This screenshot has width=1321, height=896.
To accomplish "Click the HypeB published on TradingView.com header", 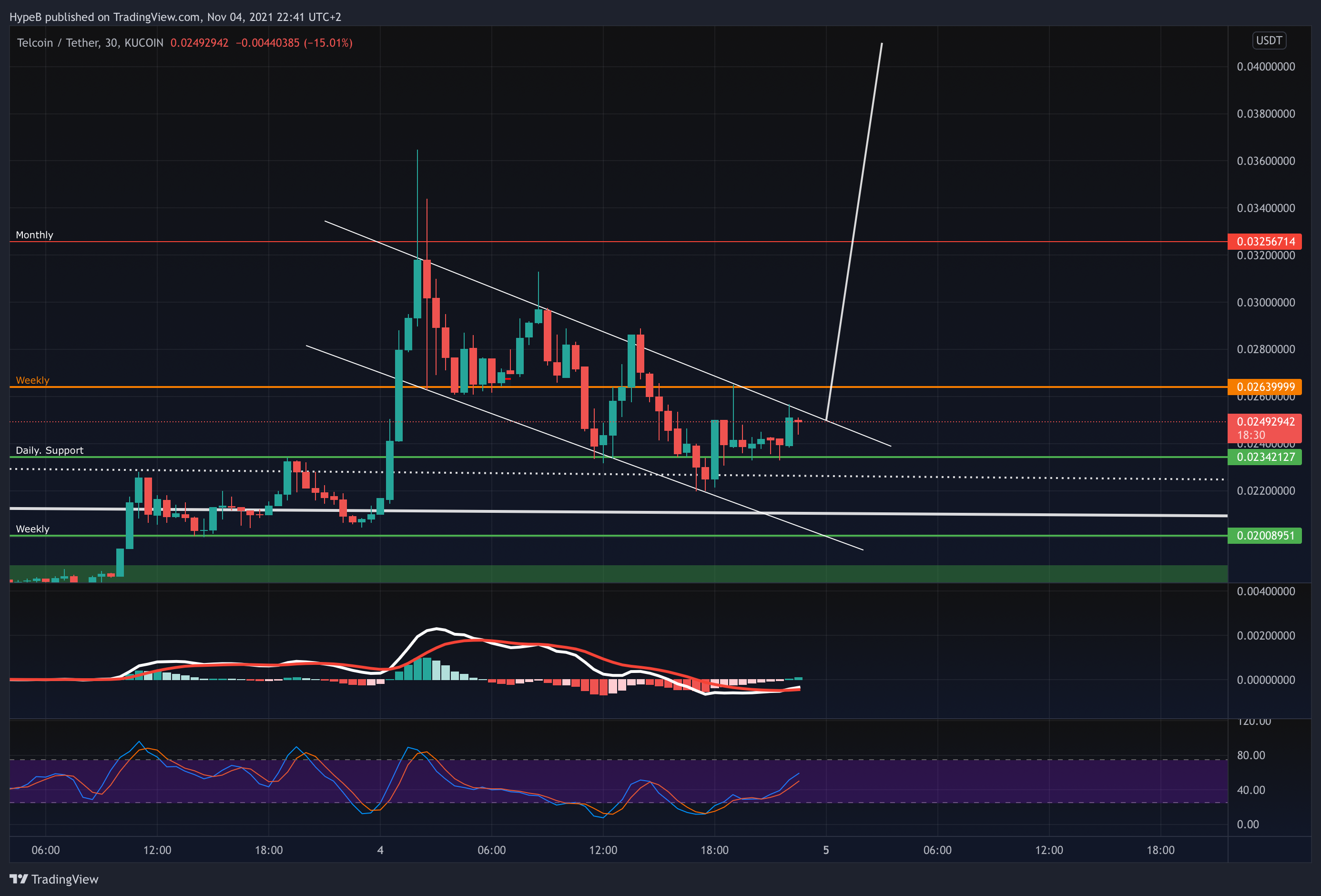I will pyautogui.click(x=175, y=17).
